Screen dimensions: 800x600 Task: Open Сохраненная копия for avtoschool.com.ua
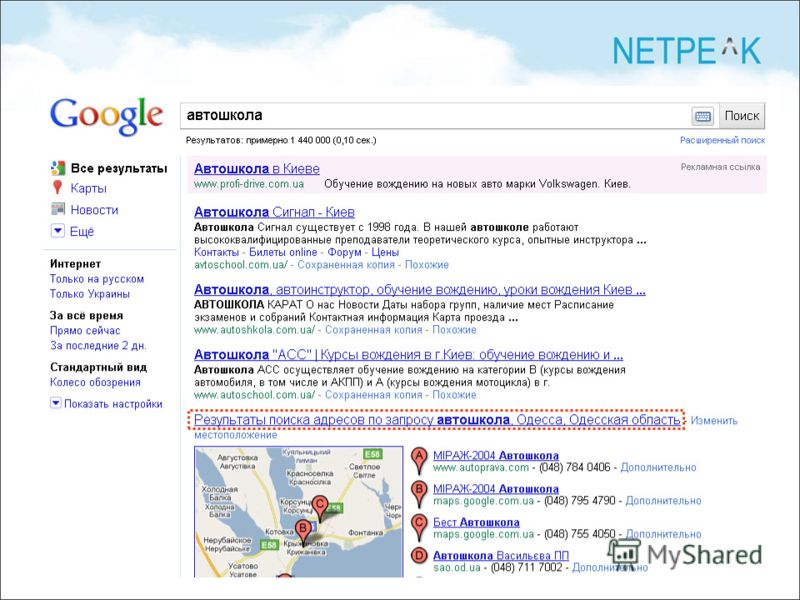pyautogui.click(x=346, y=265)
